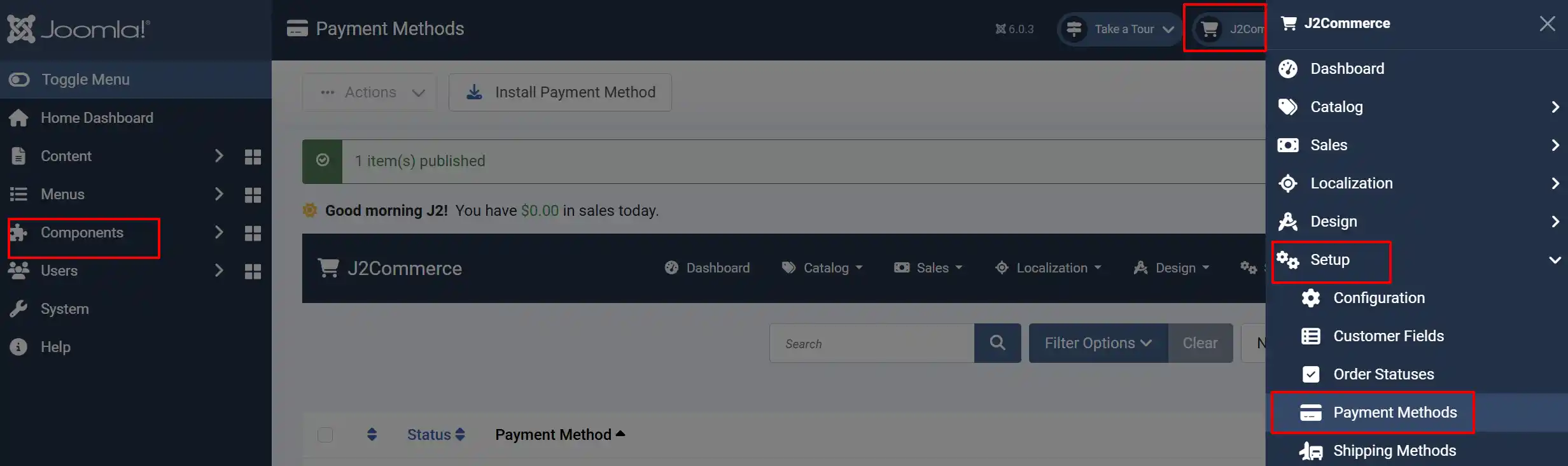
Task: Open Components dashboard grid icon
Action: (253, 233)
